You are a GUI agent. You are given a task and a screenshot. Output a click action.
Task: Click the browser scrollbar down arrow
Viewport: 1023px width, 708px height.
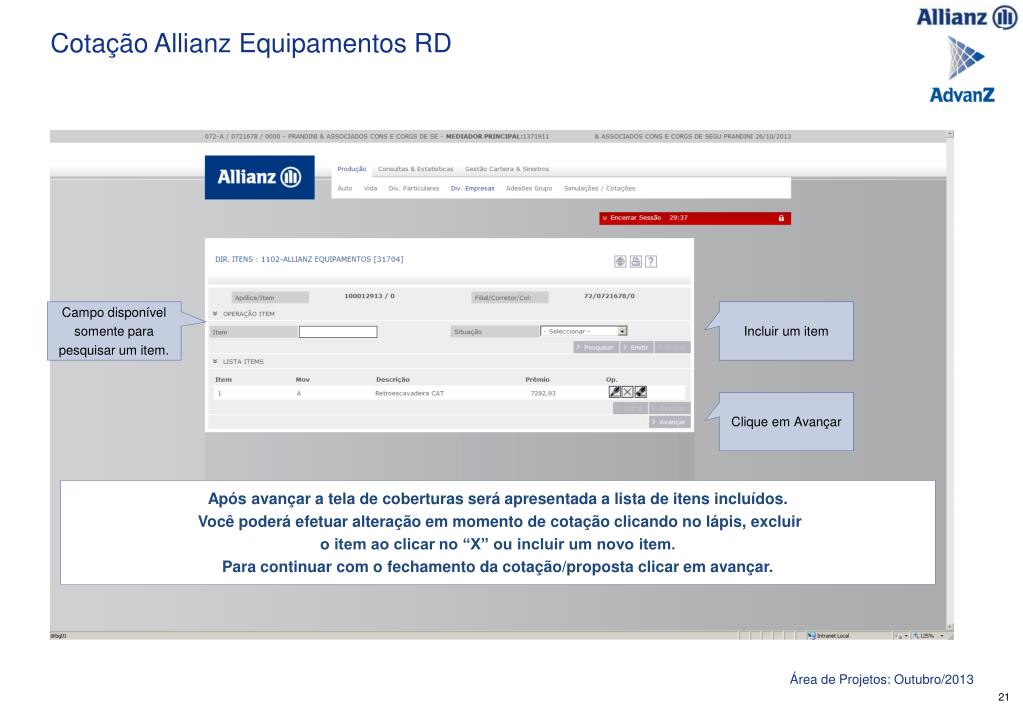[950, 627]
